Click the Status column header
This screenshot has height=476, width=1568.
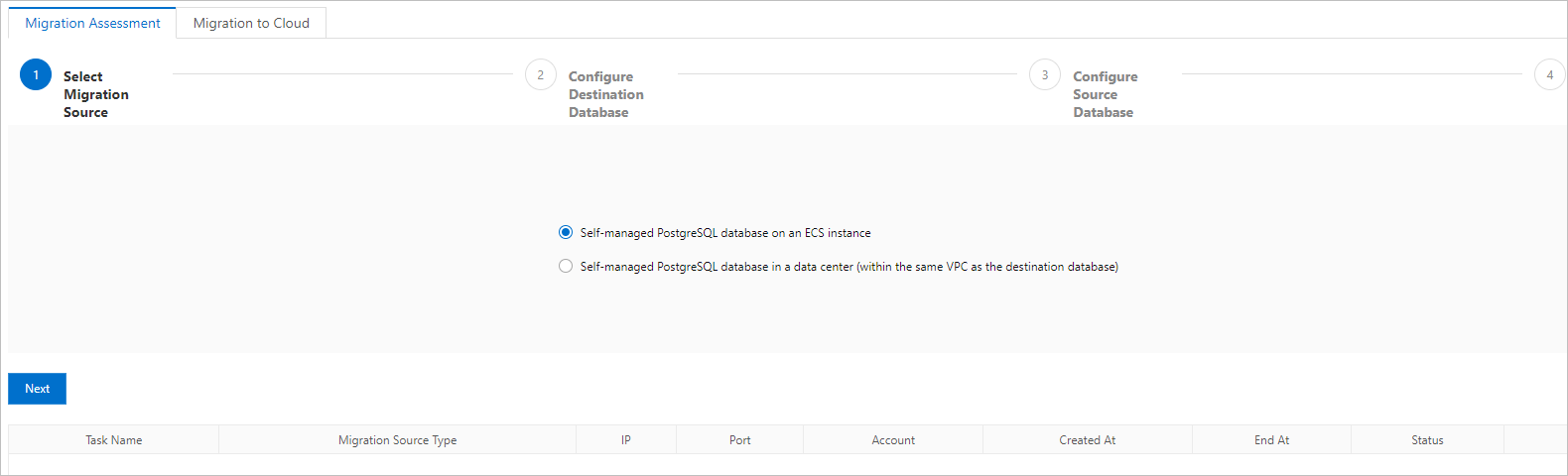1427,440
